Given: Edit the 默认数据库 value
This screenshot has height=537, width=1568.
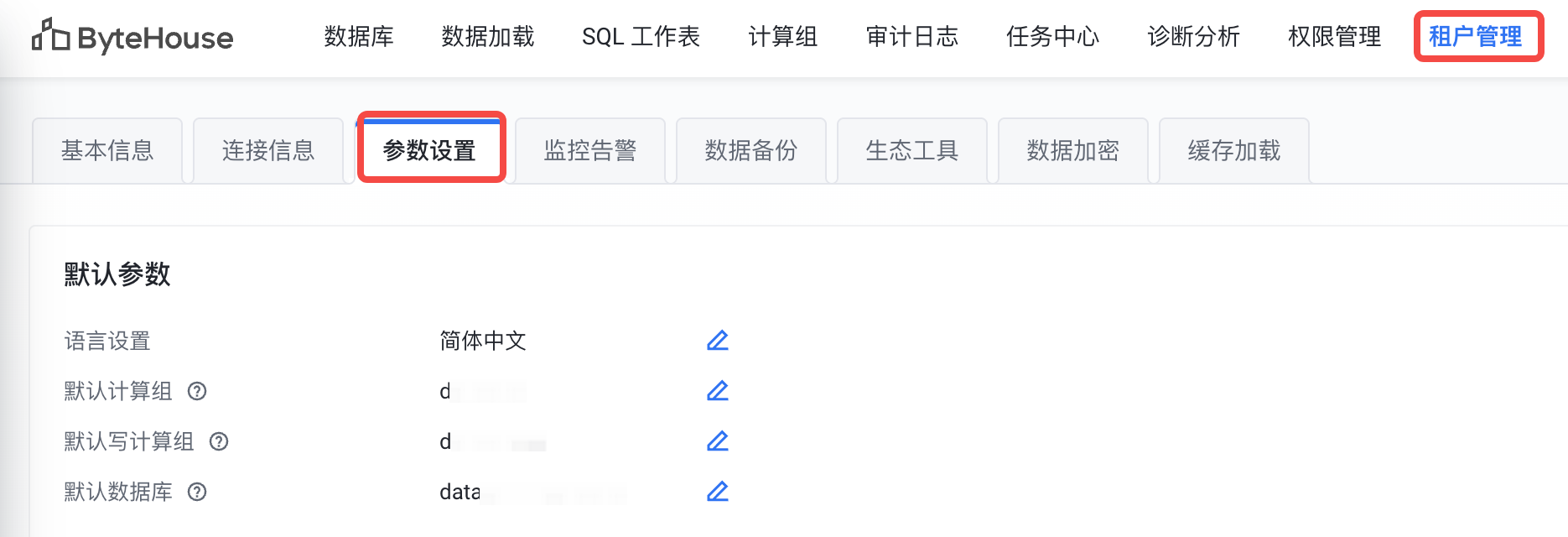Looking at the screenshot, I should (x=718, y=492).
